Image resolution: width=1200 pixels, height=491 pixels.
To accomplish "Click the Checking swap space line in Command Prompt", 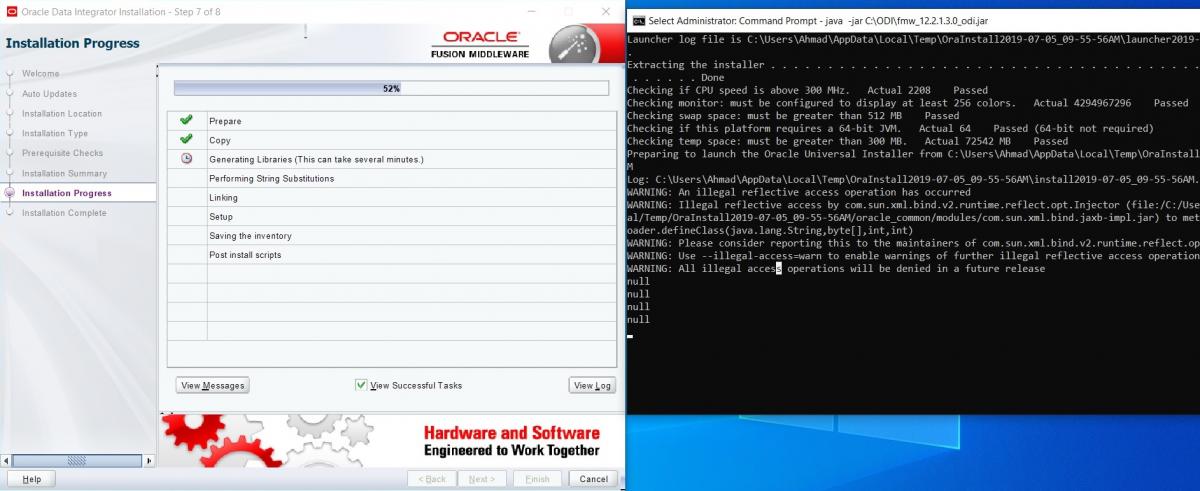I will tap(793, 115).
